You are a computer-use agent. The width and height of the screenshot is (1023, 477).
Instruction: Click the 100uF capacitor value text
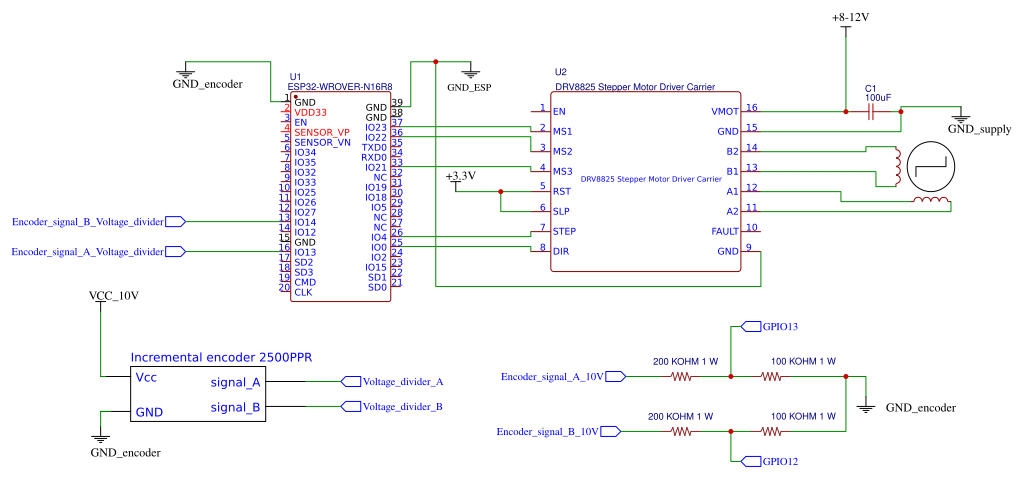(x=878, y=97)
